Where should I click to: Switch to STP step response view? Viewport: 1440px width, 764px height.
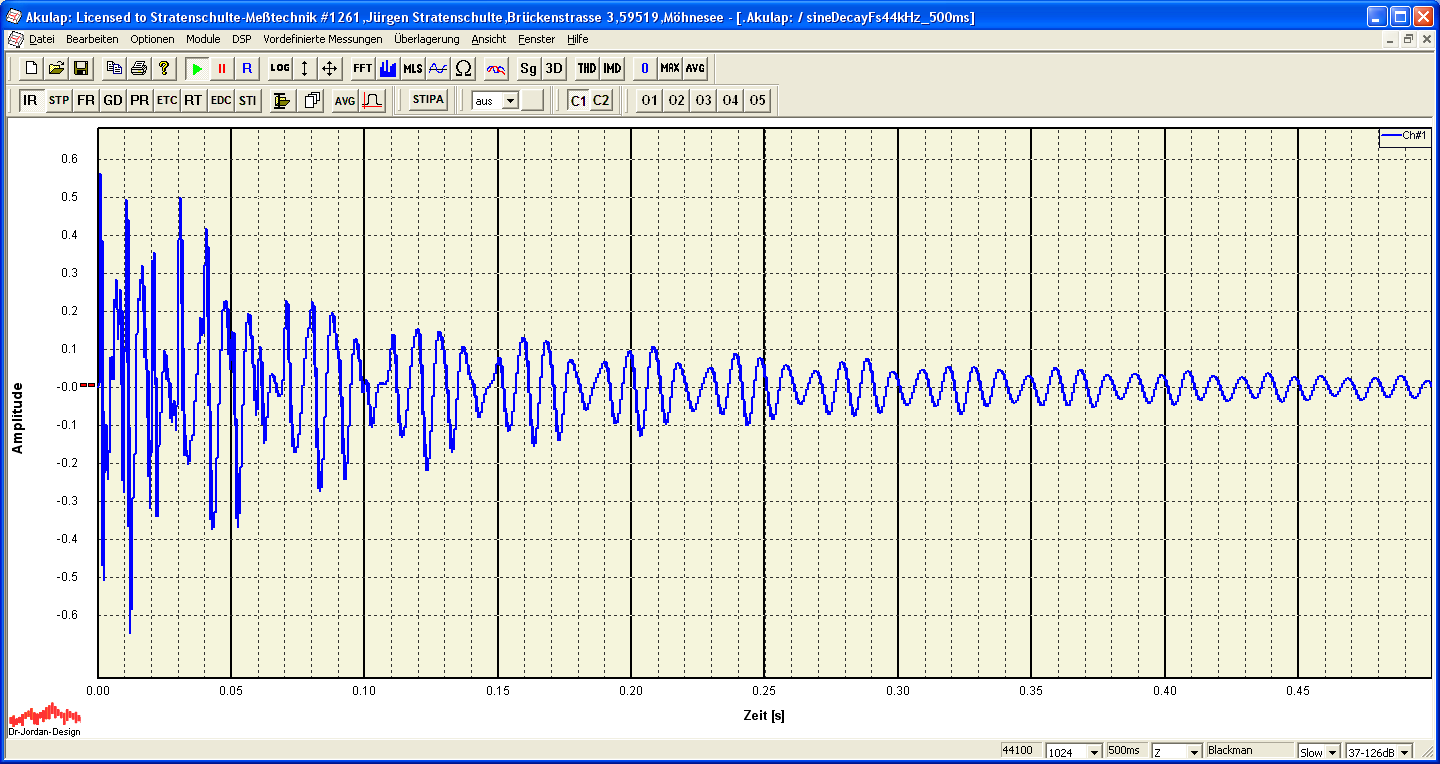click(59, 101)
